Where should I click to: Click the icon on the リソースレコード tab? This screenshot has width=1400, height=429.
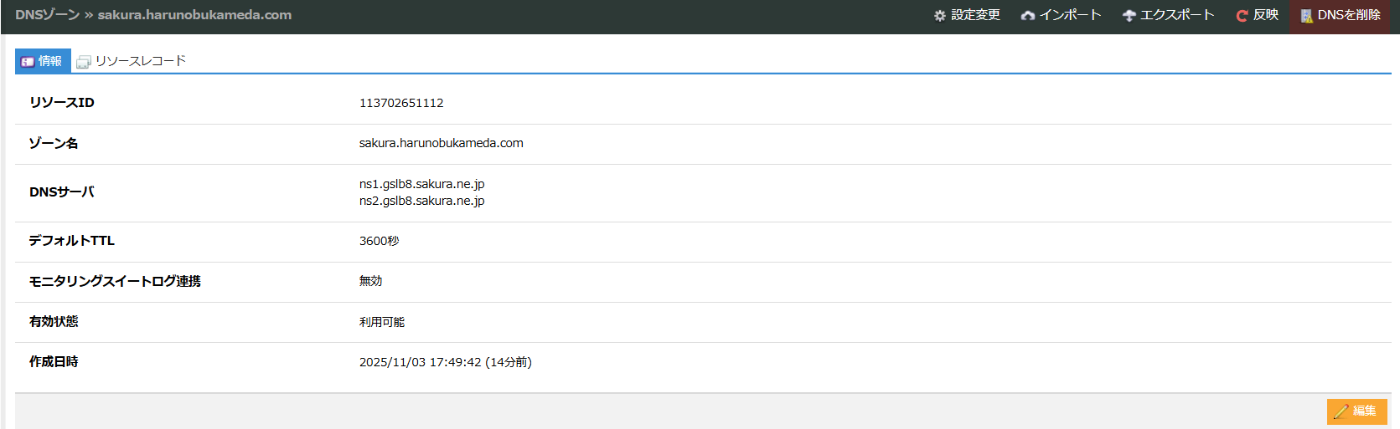pyautogui.click(x=84, y=62)
